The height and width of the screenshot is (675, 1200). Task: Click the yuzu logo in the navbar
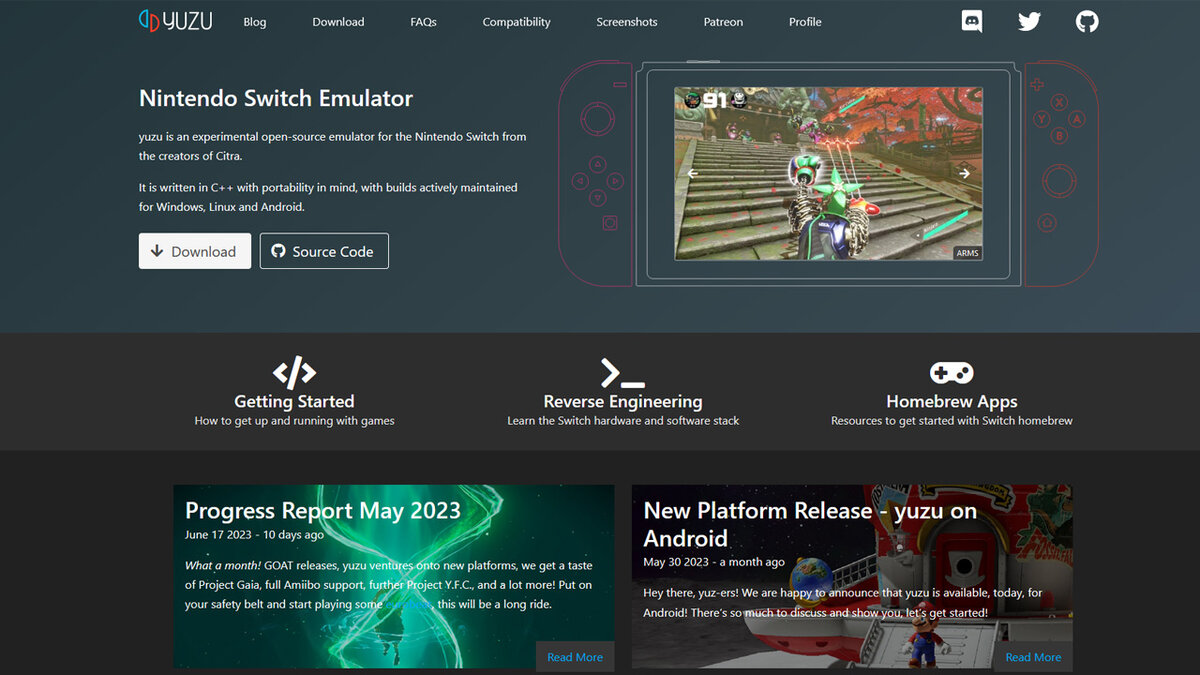click(175, 21)
